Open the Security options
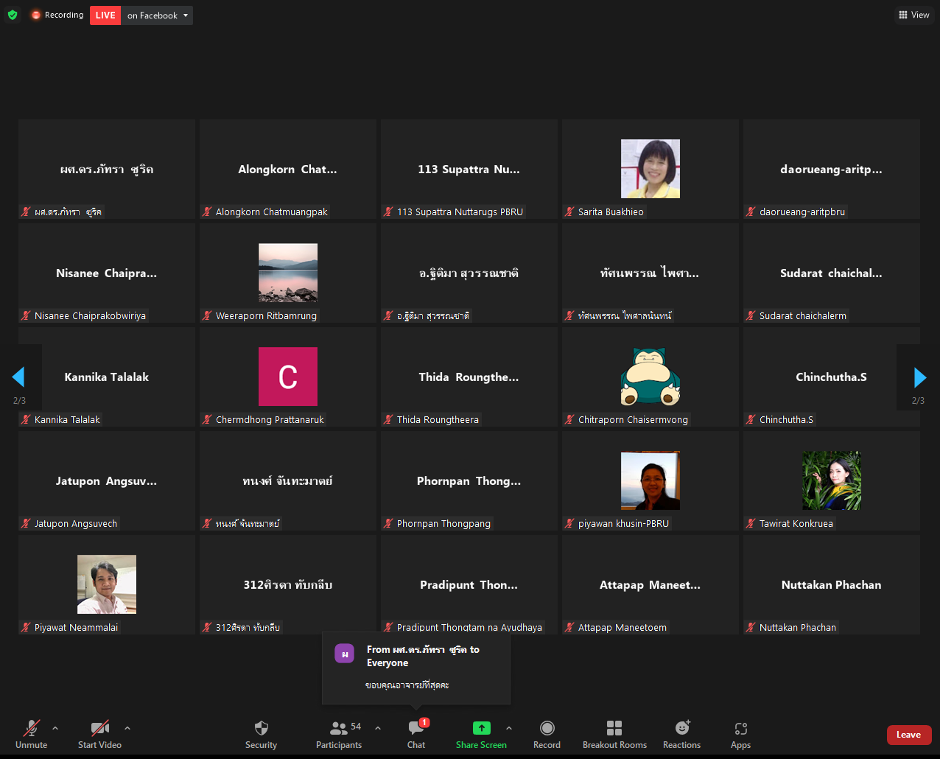941x760 pixels. coord(261,733)
